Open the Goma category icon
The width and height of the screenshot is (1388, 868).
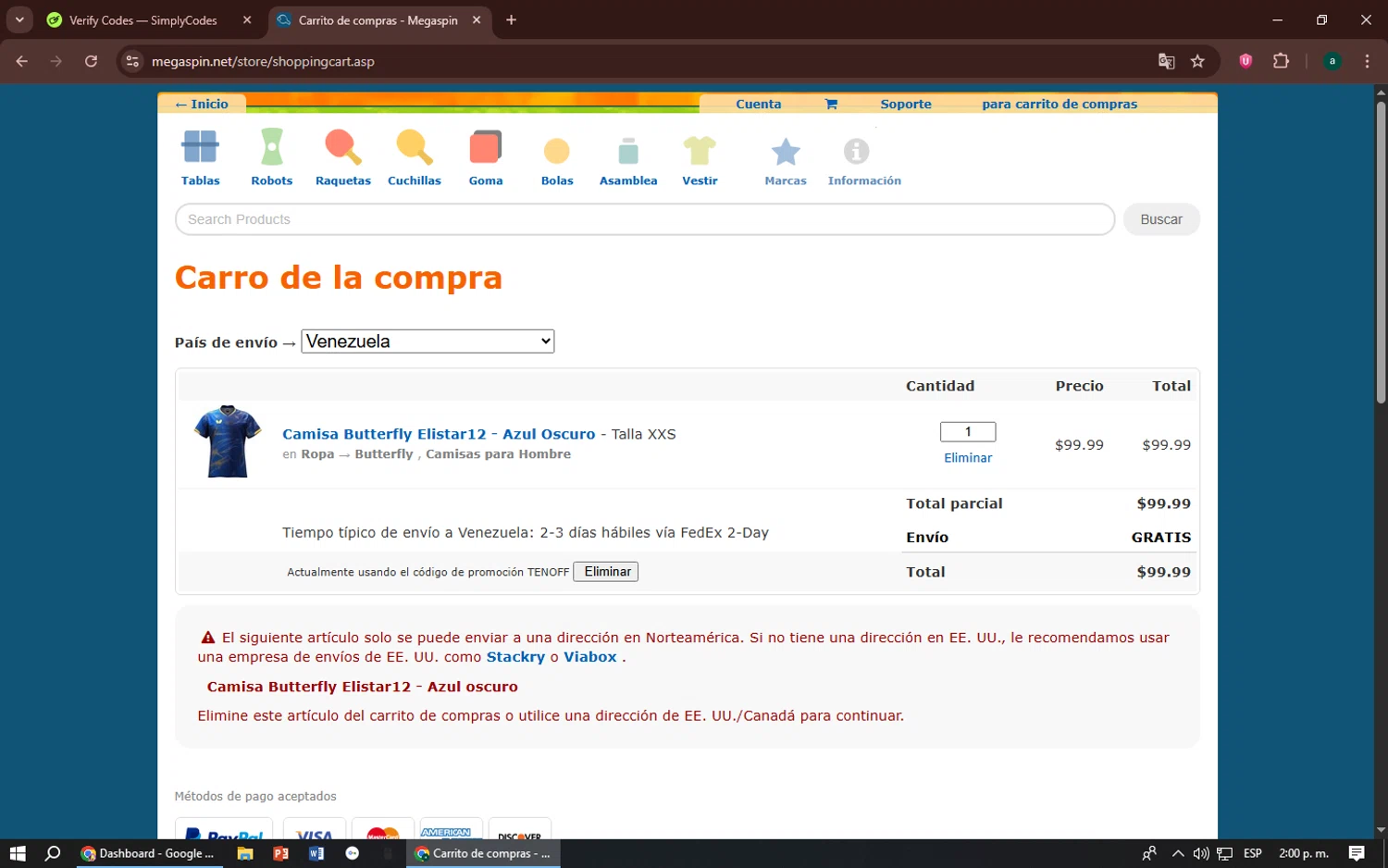coord(485,147)
